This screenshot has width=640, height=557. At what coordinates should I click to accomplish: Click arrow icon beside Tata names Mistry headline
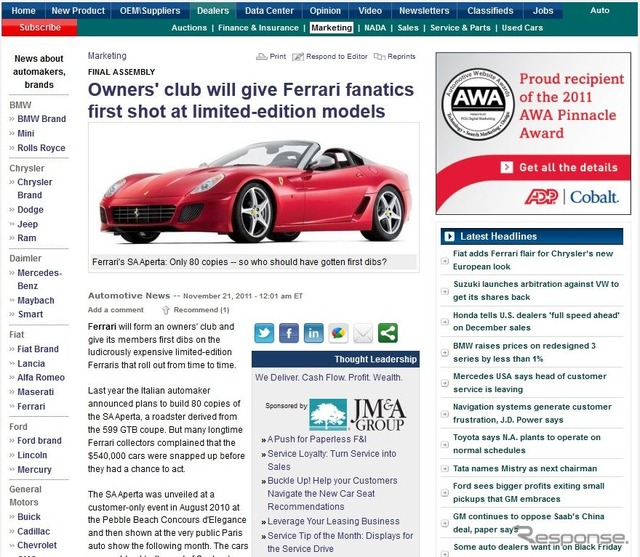click(445, 468)
